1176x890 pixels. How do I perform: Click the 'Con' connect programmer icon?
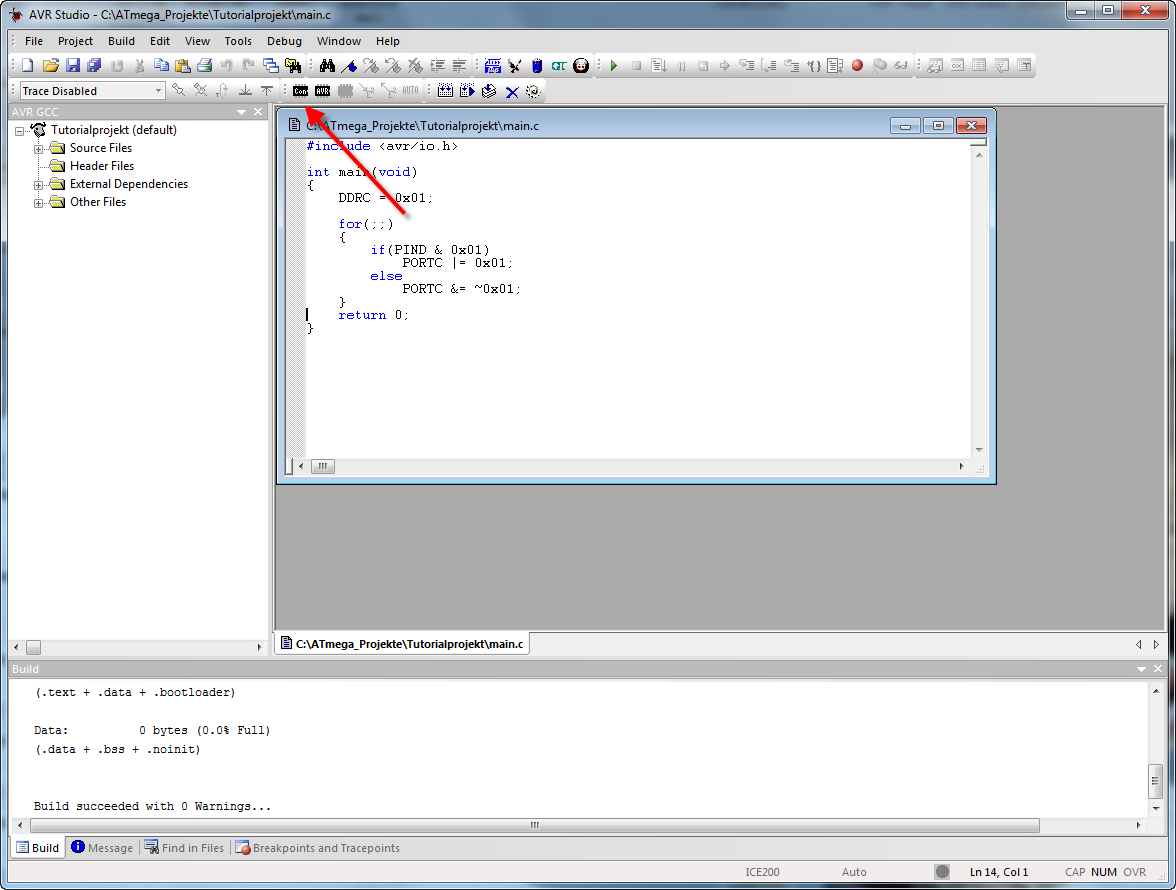(x=301, y=91)
